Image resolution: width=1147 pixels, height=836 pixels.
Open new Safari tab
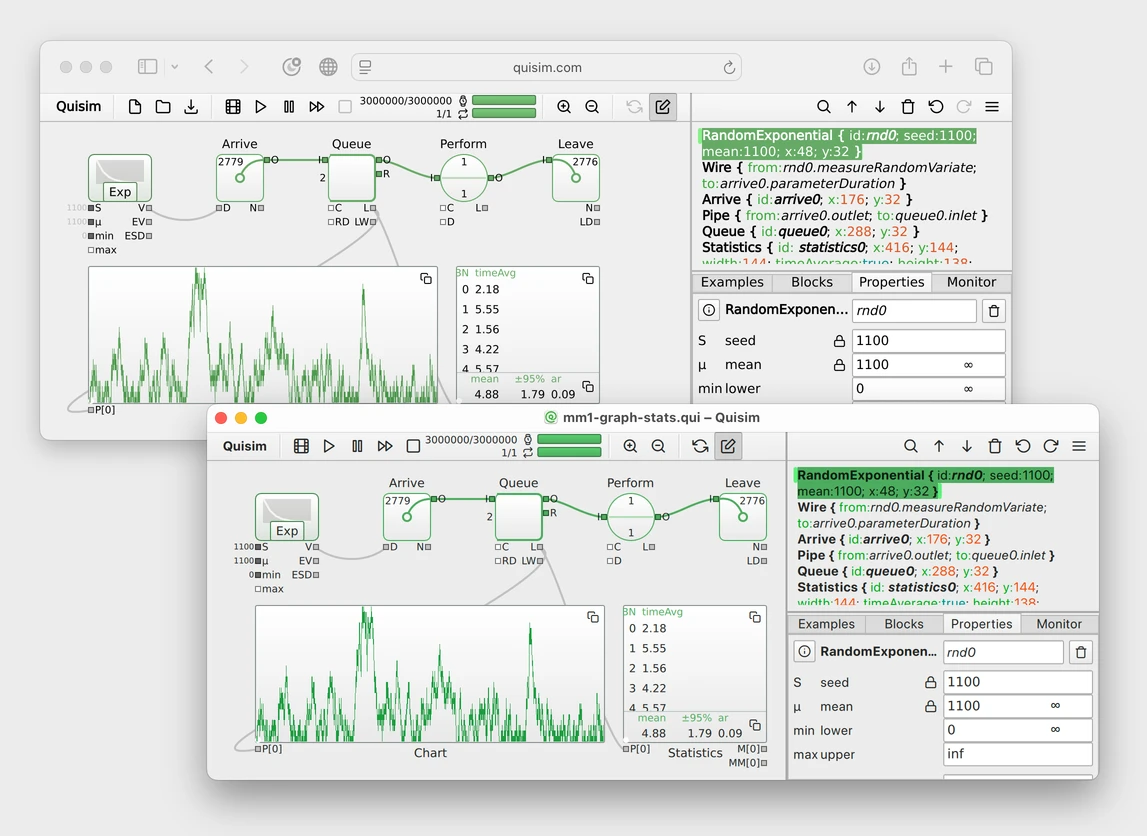tap(946, 67)
